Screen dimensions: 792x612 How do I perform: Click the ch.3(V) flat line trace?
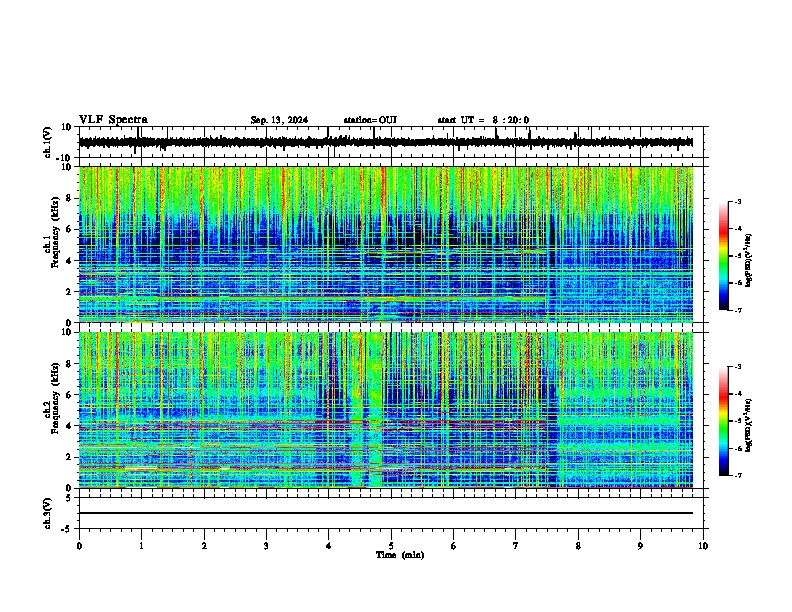click(x=386, y=513)
